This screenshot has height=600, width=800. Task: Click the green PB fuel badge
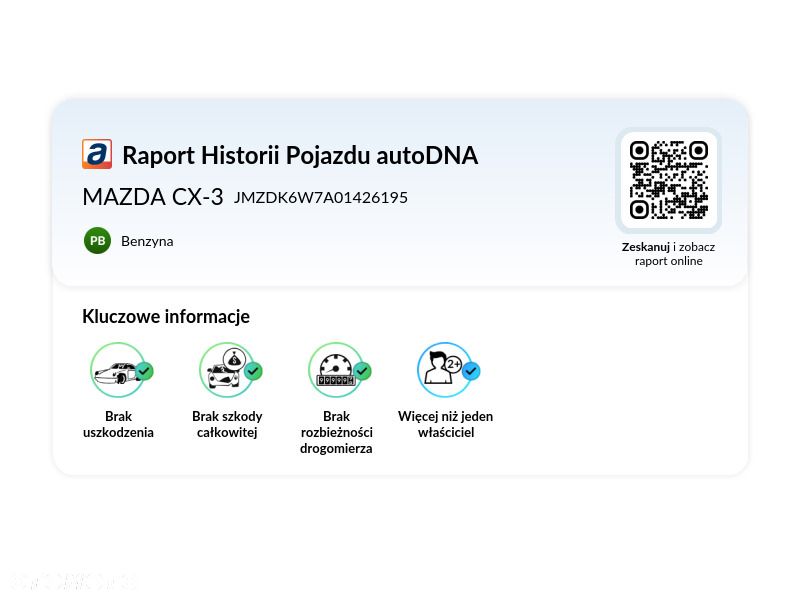[x=97, y=241]
